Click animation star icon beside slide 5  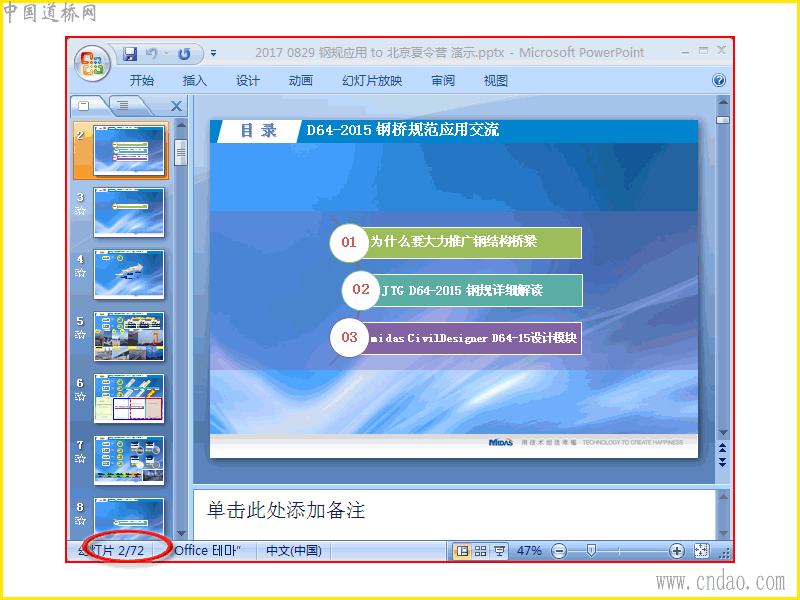click(81, 335)
